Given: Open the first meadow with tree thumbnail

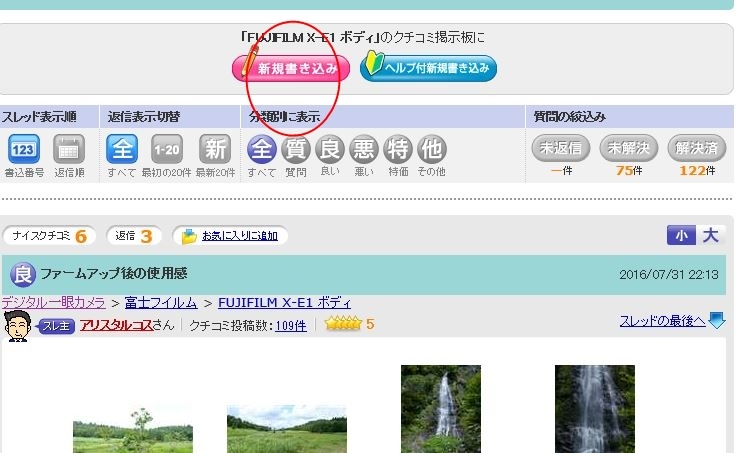Looking at the screenshot, I should point(133,429).
